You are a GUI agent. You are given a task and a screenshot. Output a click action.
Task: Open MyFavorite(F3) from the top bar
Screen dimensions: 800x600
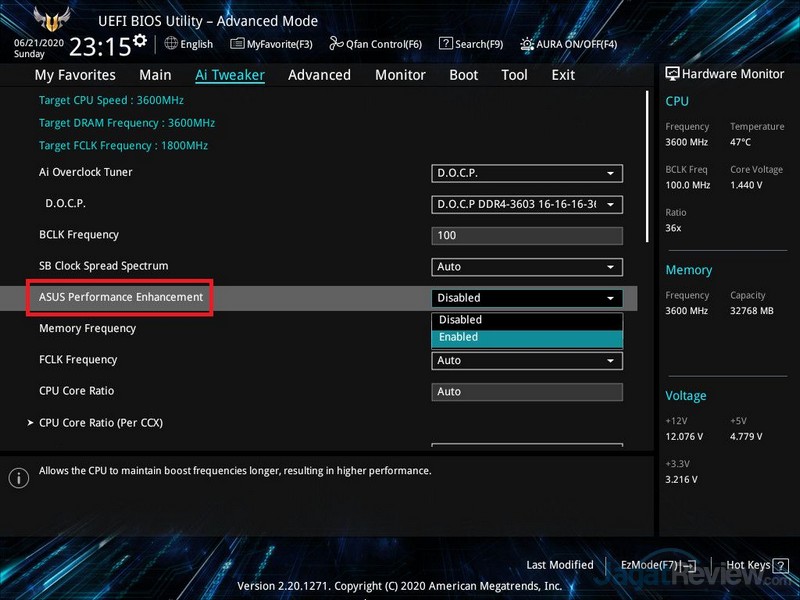click(x=271, y=44)
